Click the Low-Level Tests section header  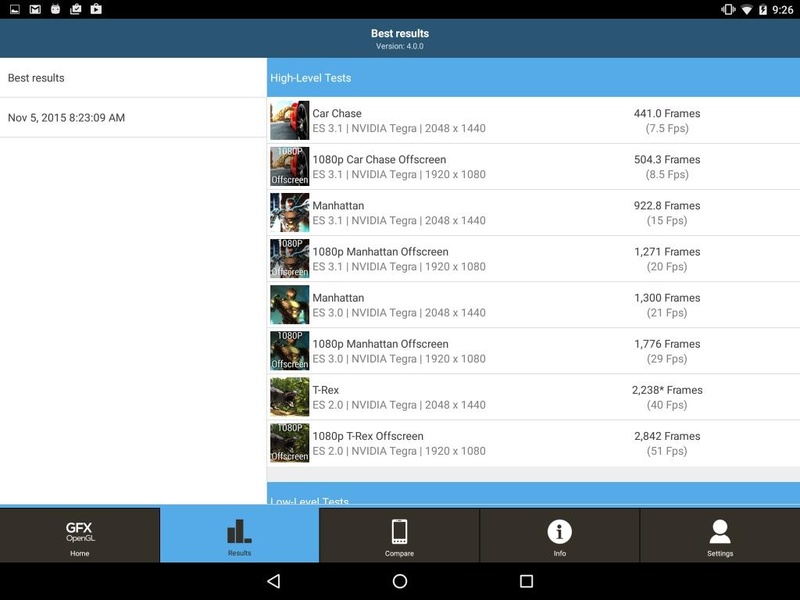point(533,494)
